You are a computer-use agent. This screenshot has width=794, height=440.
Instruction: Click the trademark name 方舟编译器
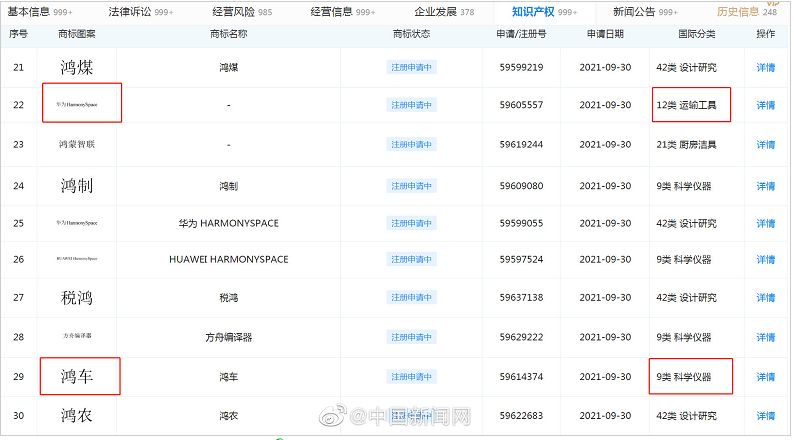pos(228,337)
